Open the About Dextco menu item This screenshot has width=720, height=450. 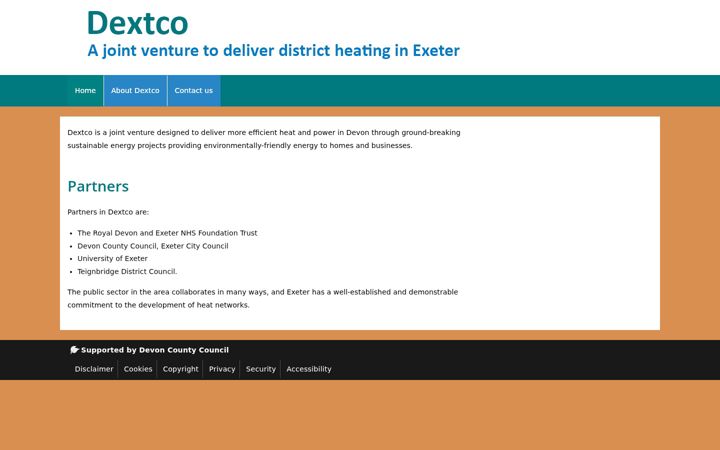pos(135,90)
